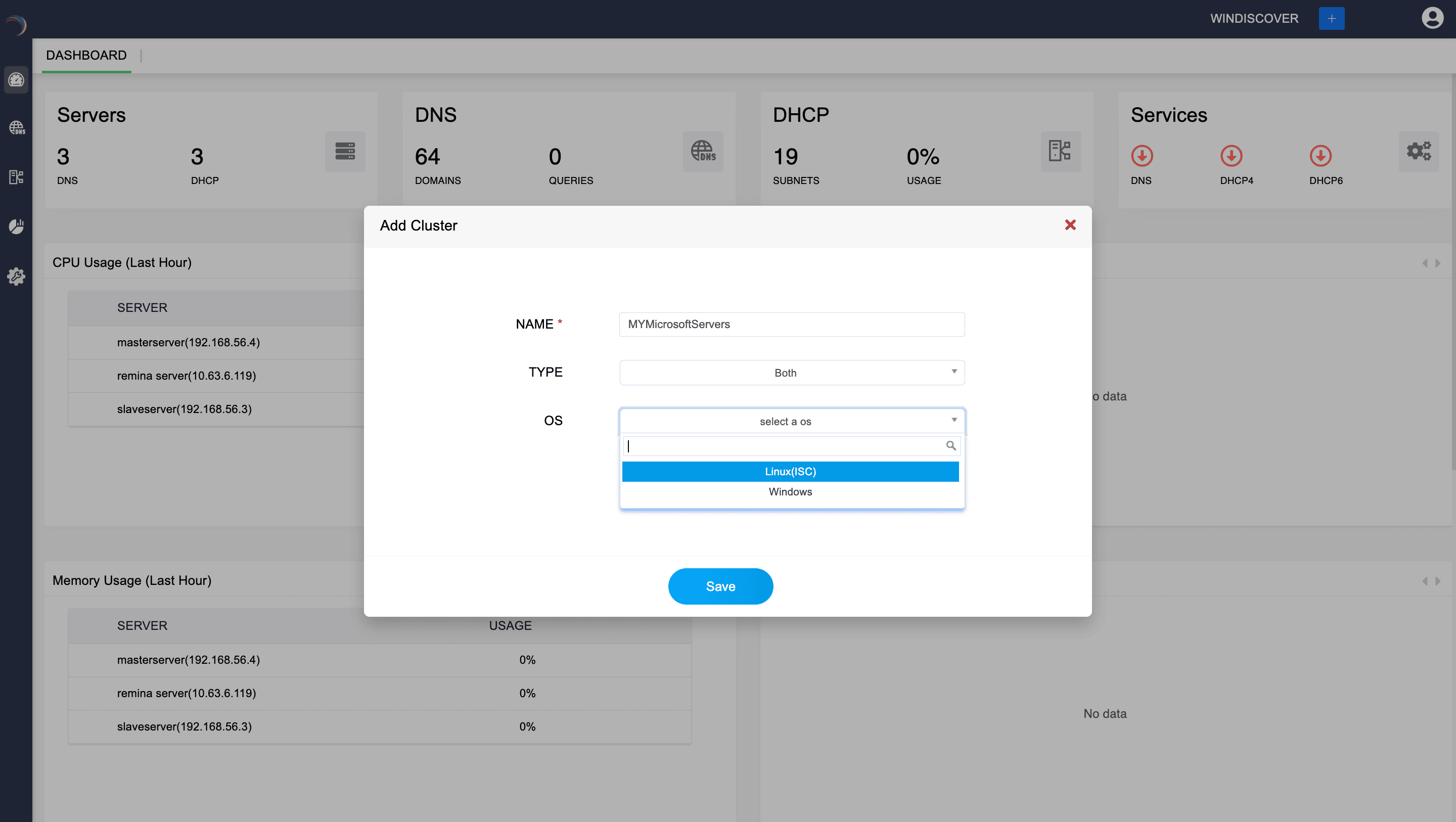
Task: Click the DNS globe icon in DNS card
Action: [703, 151]
